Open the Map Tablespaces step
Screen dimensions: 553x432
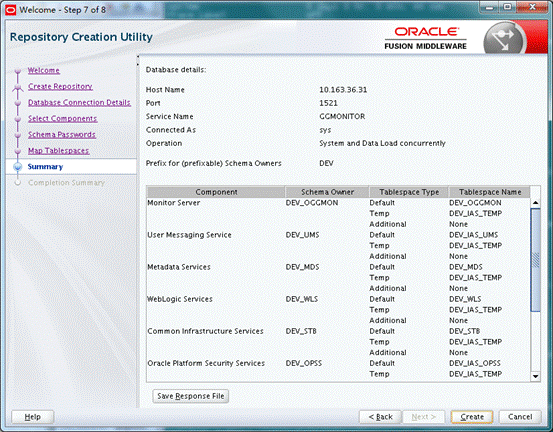(59, 151)
